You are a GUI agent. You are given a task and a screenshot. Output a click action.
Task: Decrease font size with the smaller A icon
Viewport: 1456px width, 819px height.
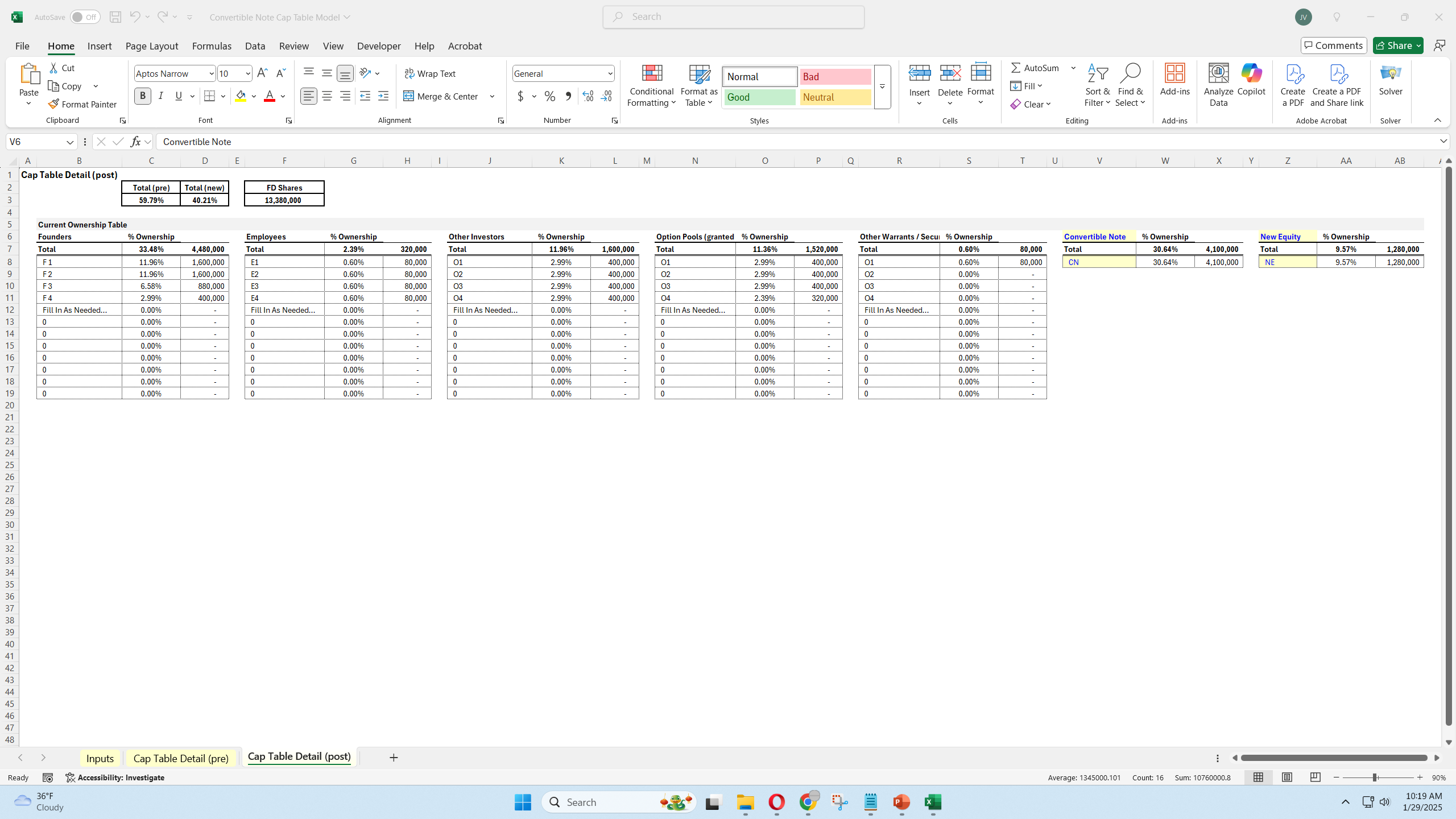[280, 73]
